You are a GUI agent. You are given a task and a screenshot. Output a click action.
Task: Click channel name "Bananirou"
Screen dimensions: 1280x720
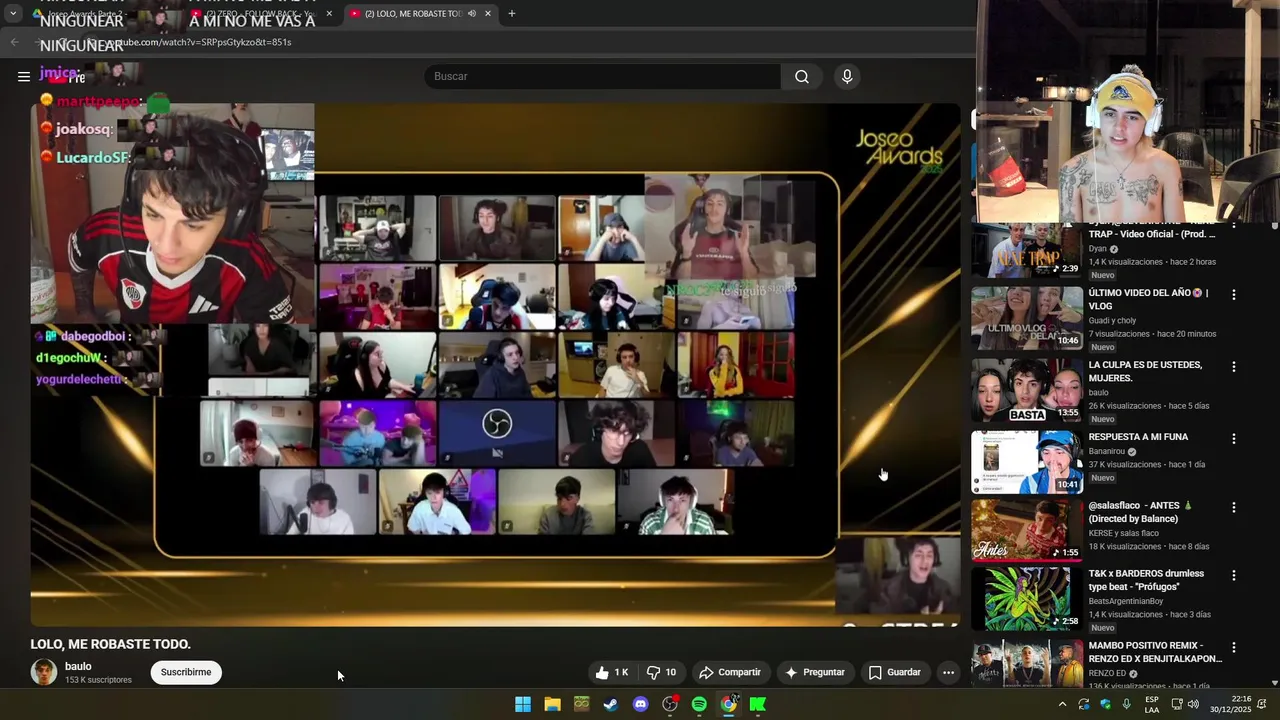click(x=1108, y=451)
